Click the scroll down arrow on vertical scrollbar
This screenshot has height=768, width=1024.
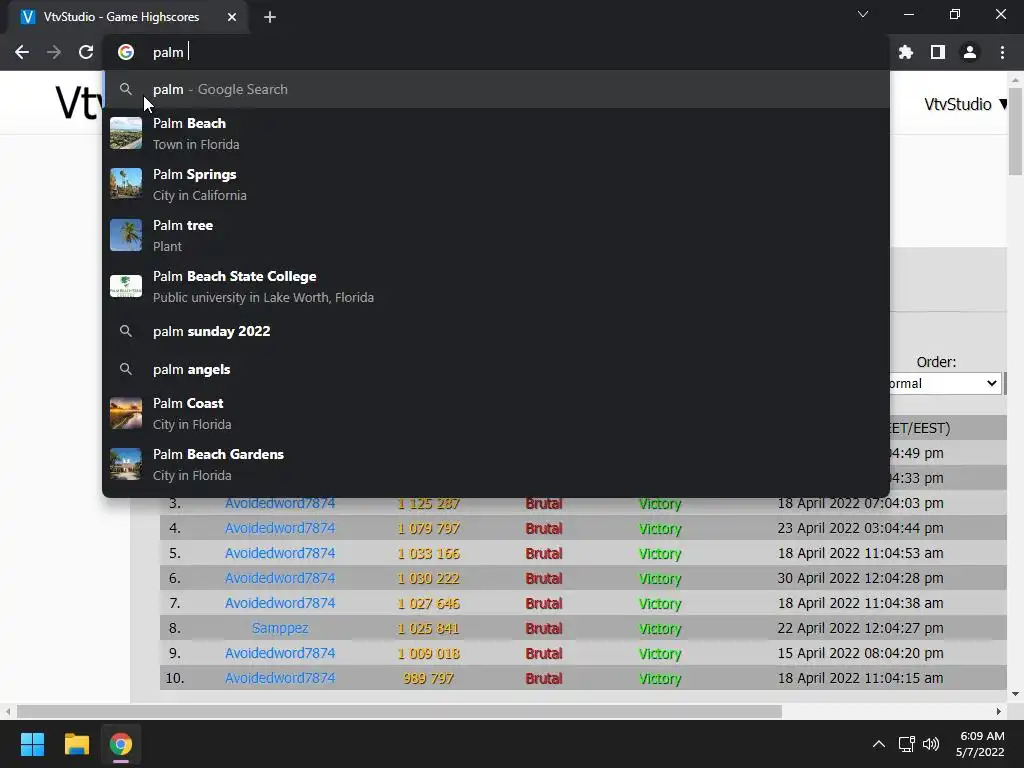[x=1016, y=694]
